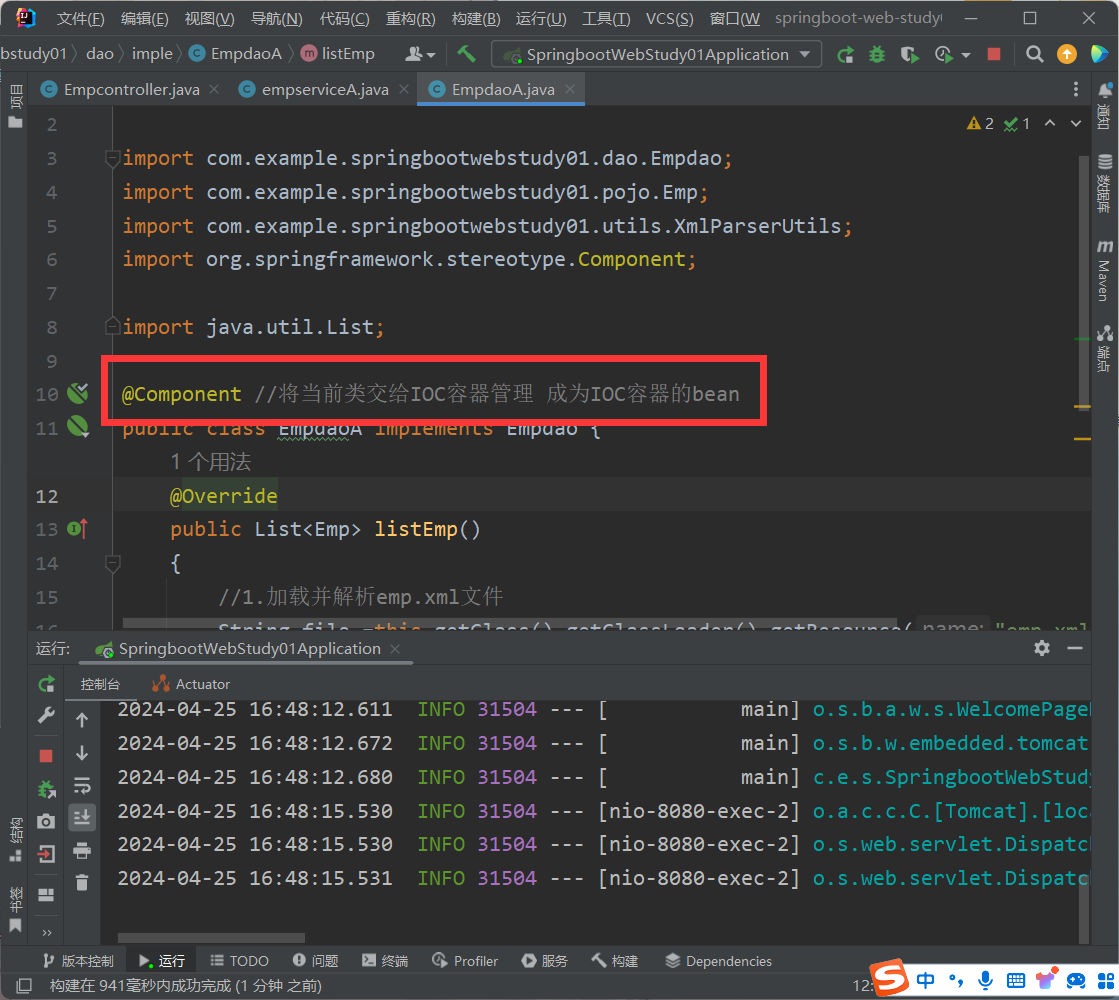Image resolution: width=1119 pixels, height=1000 pixels.
Task: Click the green bug Debug icon
Action: click(877, 54)
